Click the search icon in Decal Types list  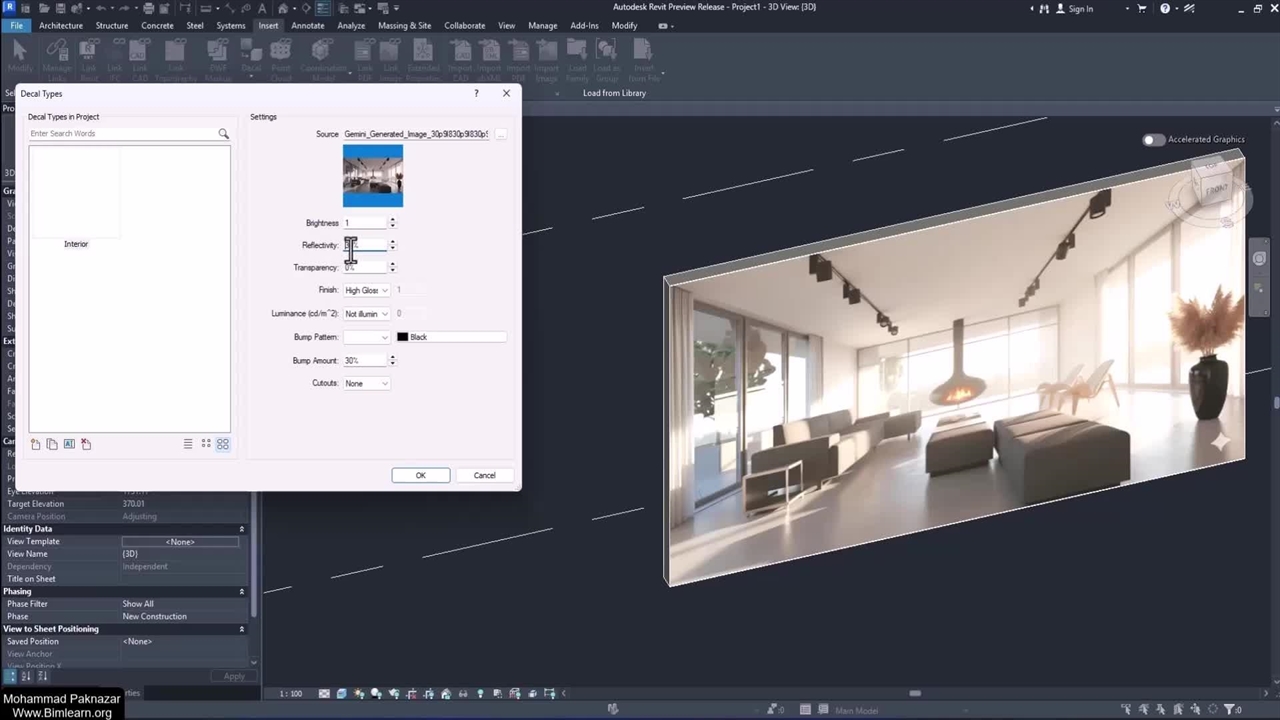click(223, 134)
